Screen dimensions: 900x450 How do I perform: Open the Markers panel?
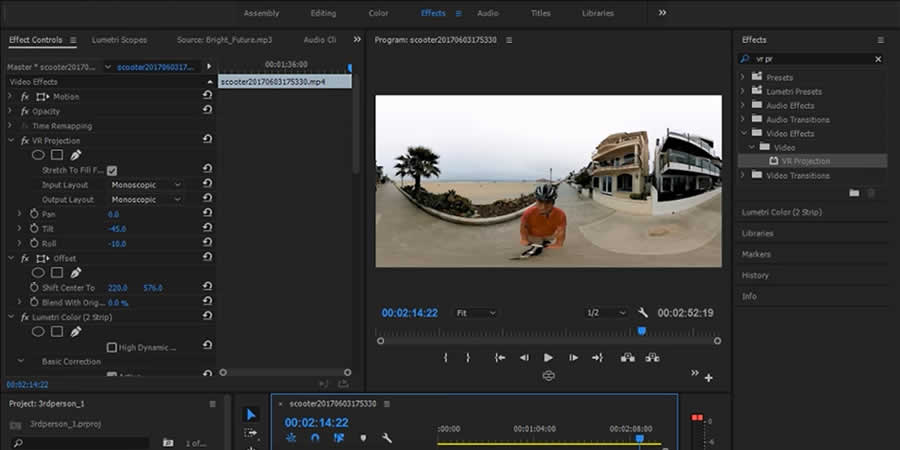(756, 254)
